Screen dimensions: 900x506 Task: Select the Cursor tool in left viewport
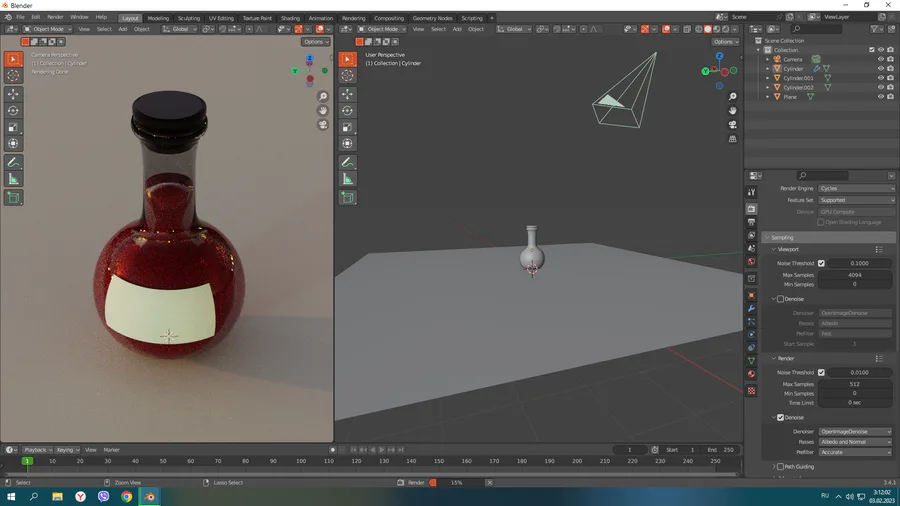(x=13, y=75)
